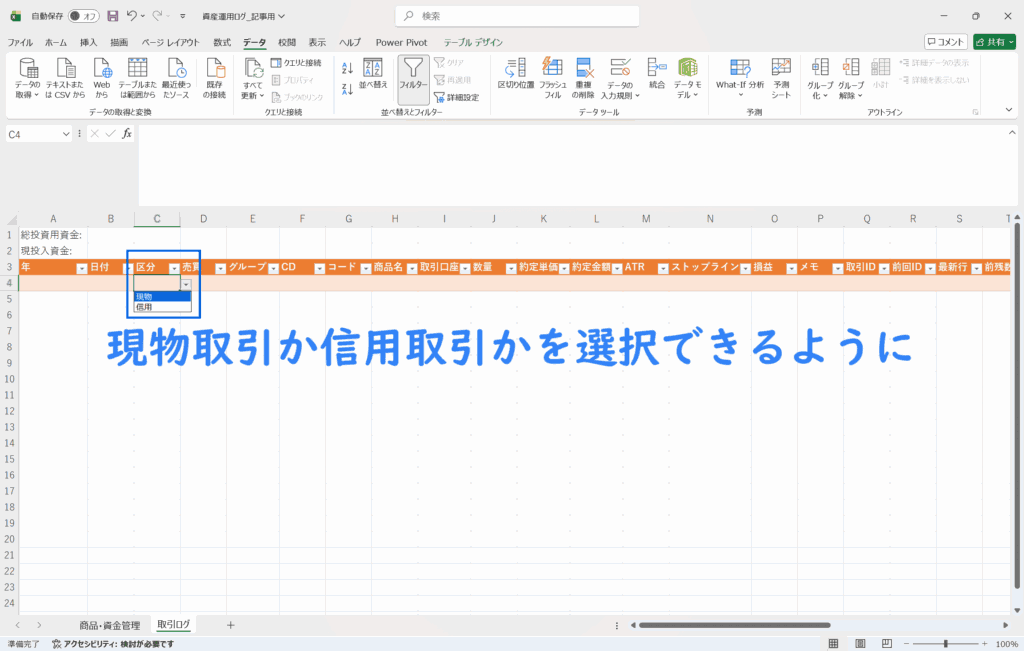
Task: Click the Text to Columns icon
Action: 516,68
